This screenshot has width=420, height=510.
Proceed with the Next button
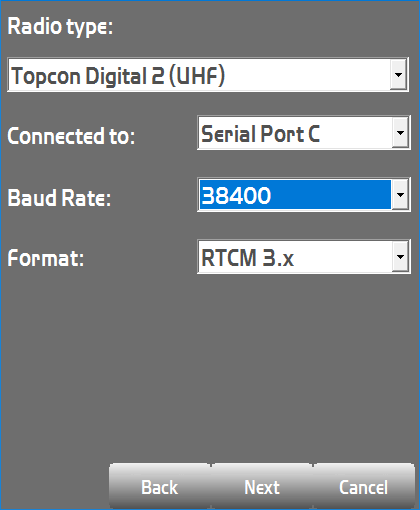[262, 487]
